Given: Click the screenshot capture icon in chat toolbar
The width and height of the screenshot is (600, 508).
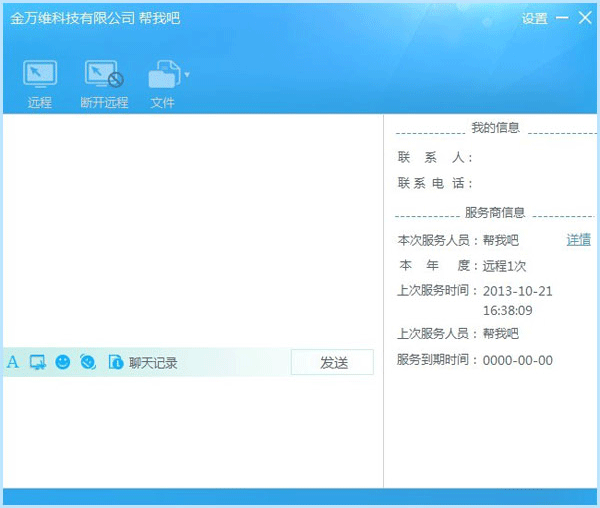Looking at the screenshot, I should point(38,362).
